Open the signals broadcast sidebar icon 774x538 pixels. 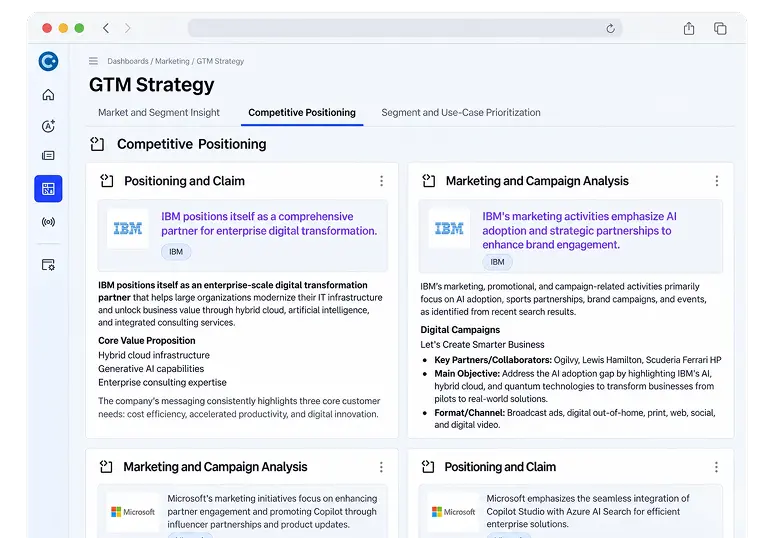(48, 222)
